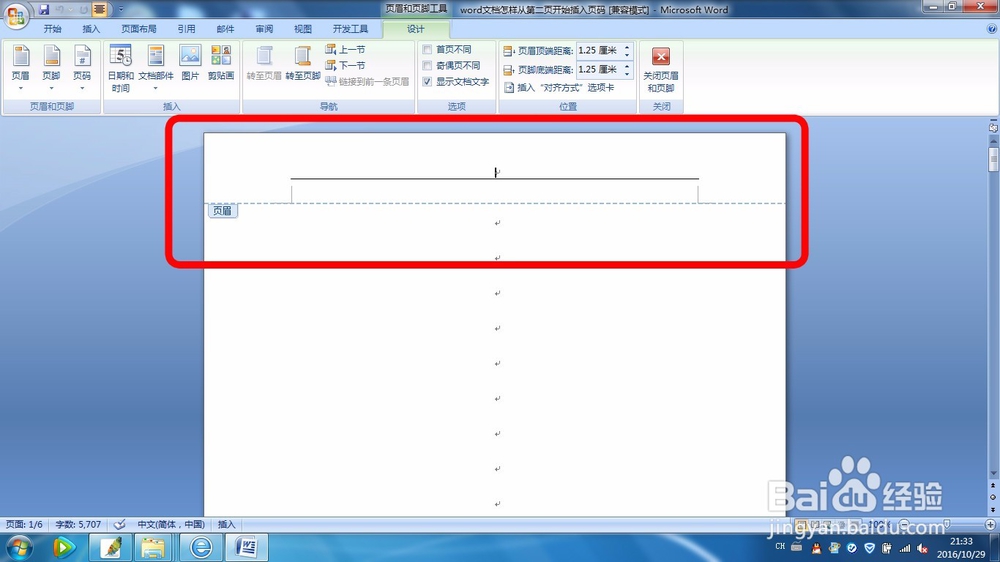Click the vertical scrollbar thumb
1000x562 pixels.
coord(993,159)
